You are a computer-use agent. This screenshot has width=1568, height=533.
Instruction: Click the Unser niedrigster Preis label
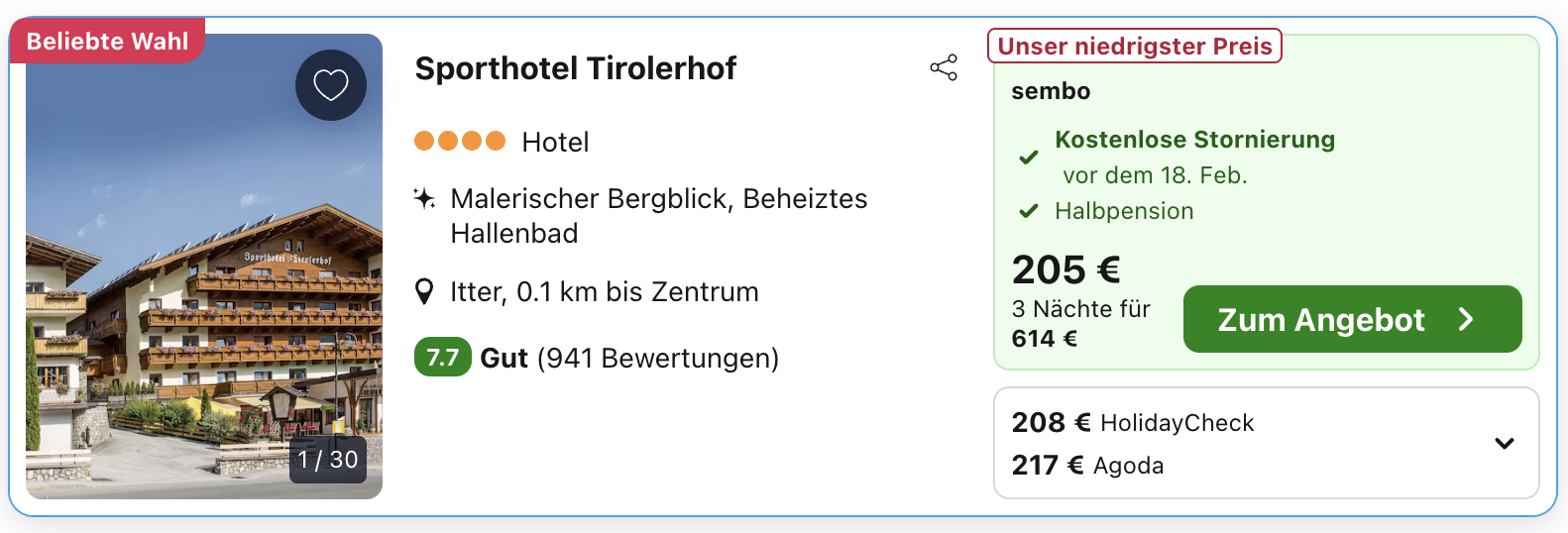[x=1134, y=47]
